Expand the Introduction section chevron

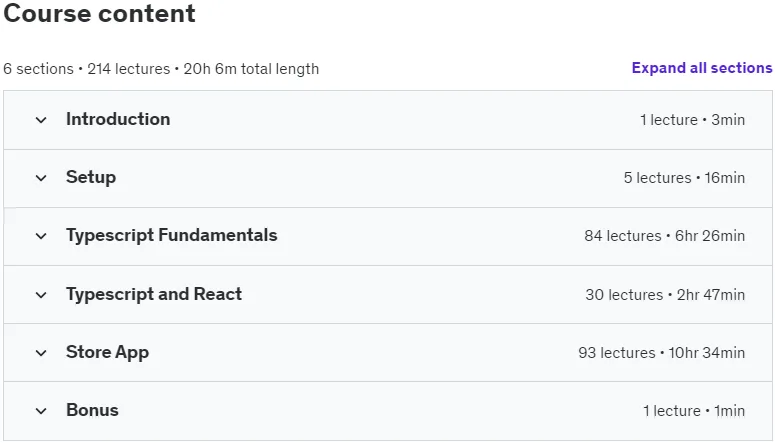coord(41,120)
